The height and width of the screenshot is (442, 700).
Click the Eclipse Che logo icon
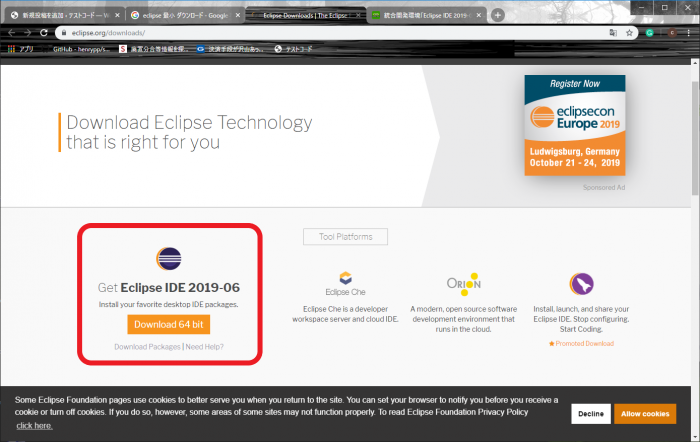click(346, 278)
